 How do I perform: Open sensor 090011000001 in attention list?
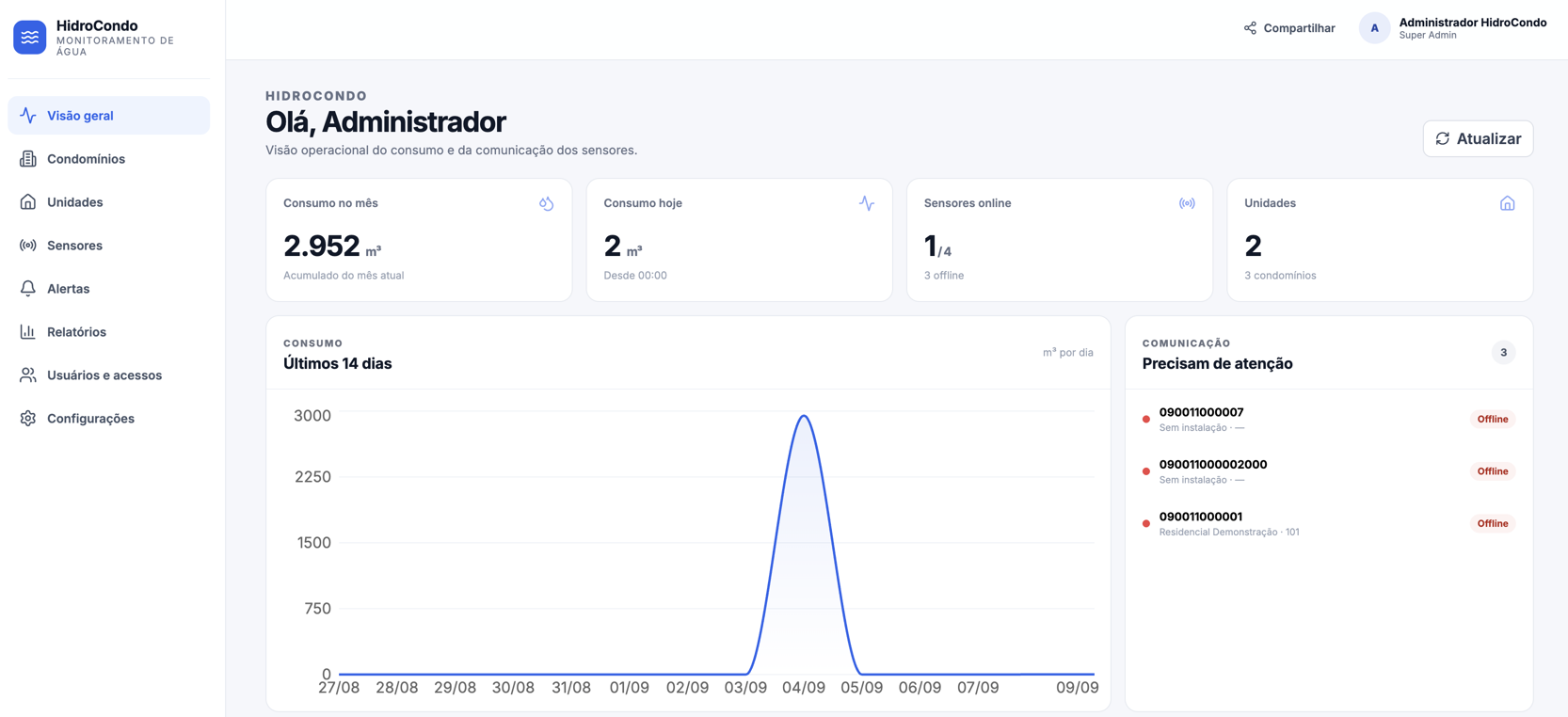coord(1329,524)
